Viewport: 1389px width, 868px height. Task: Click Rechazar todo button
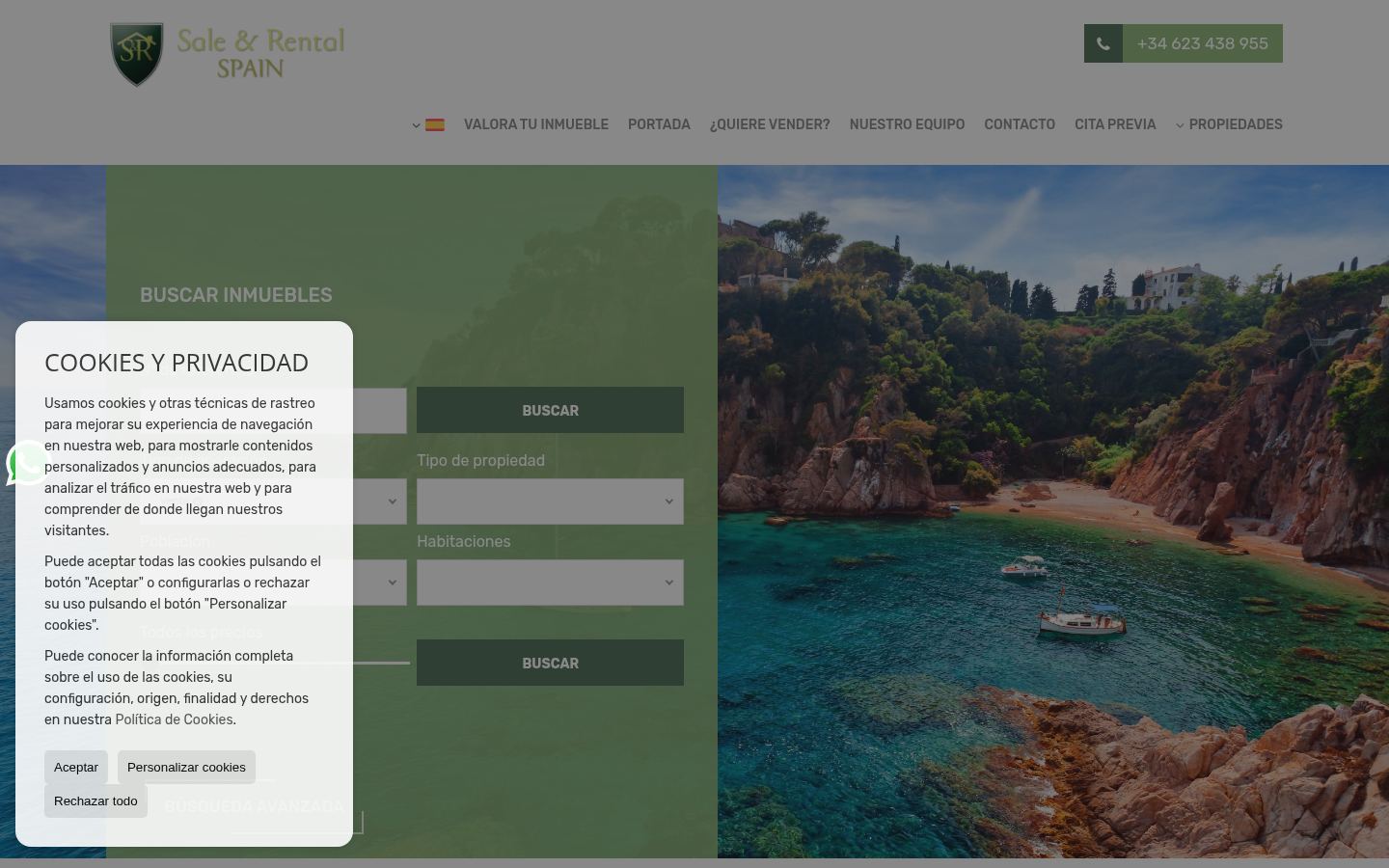coord(95,800)
